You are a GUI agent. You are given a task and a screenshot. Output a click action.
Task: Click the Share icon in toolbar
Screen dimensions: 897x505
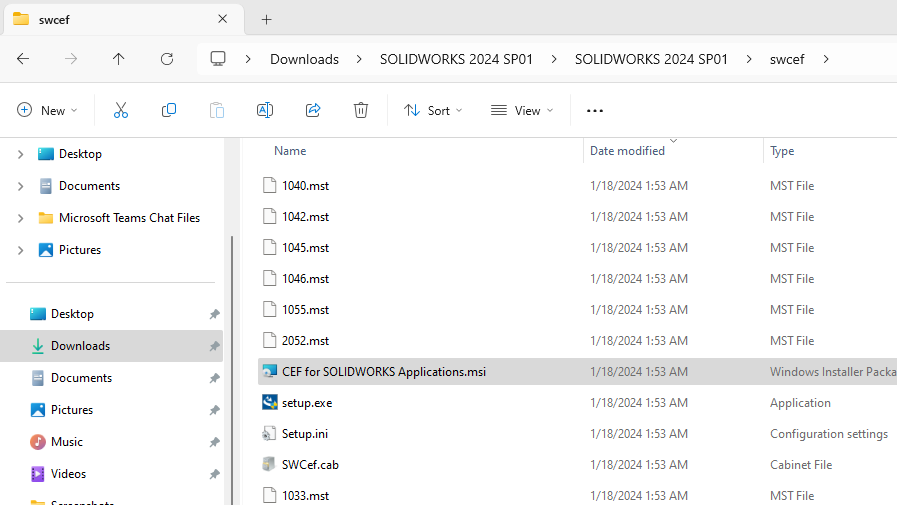tap(313, 110)
